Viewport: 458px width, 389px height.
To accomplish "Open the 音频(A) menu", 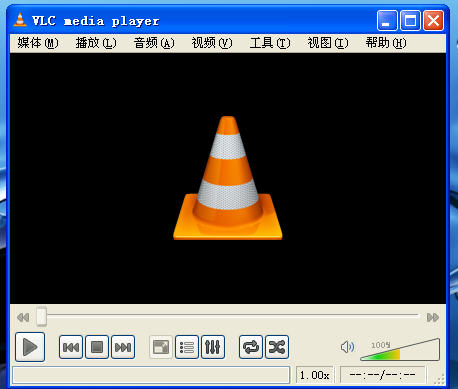I will click(154, 43).
